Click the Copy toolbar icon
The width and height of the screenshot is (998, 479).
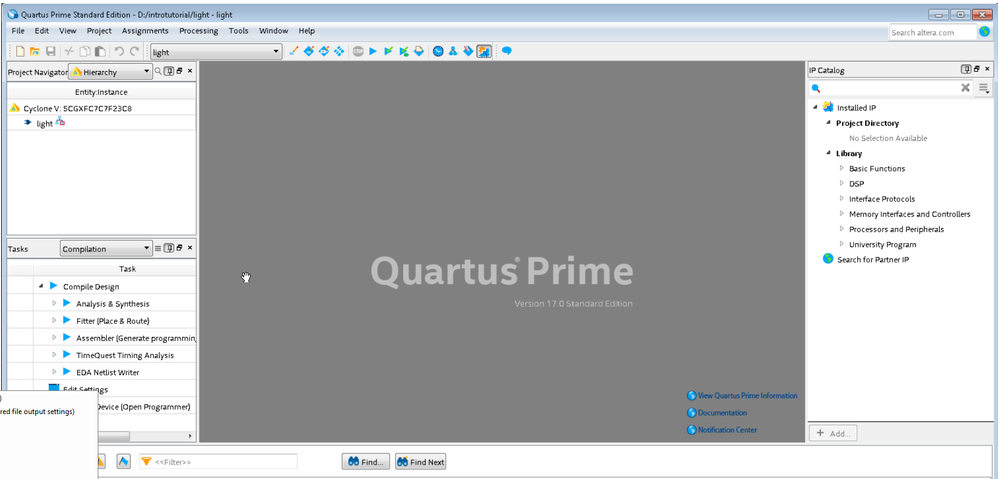point(85,52)
